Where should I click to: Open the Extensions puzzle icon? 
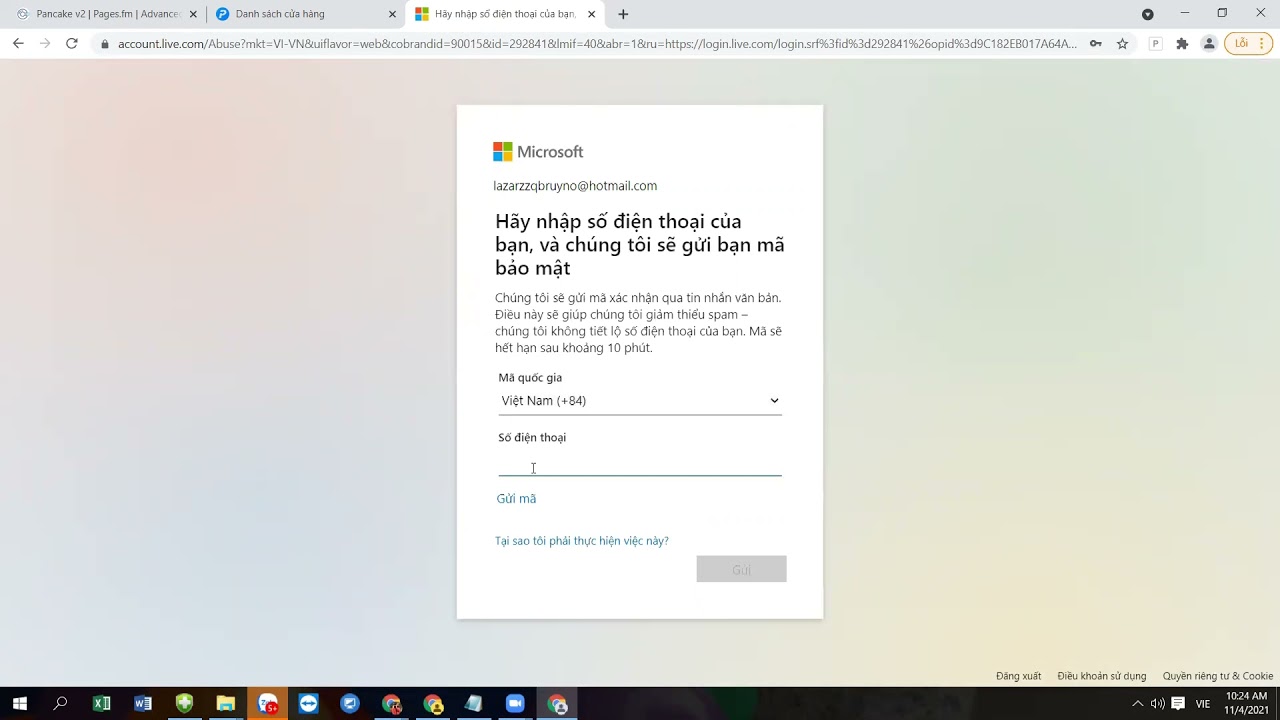[1182, 44]
